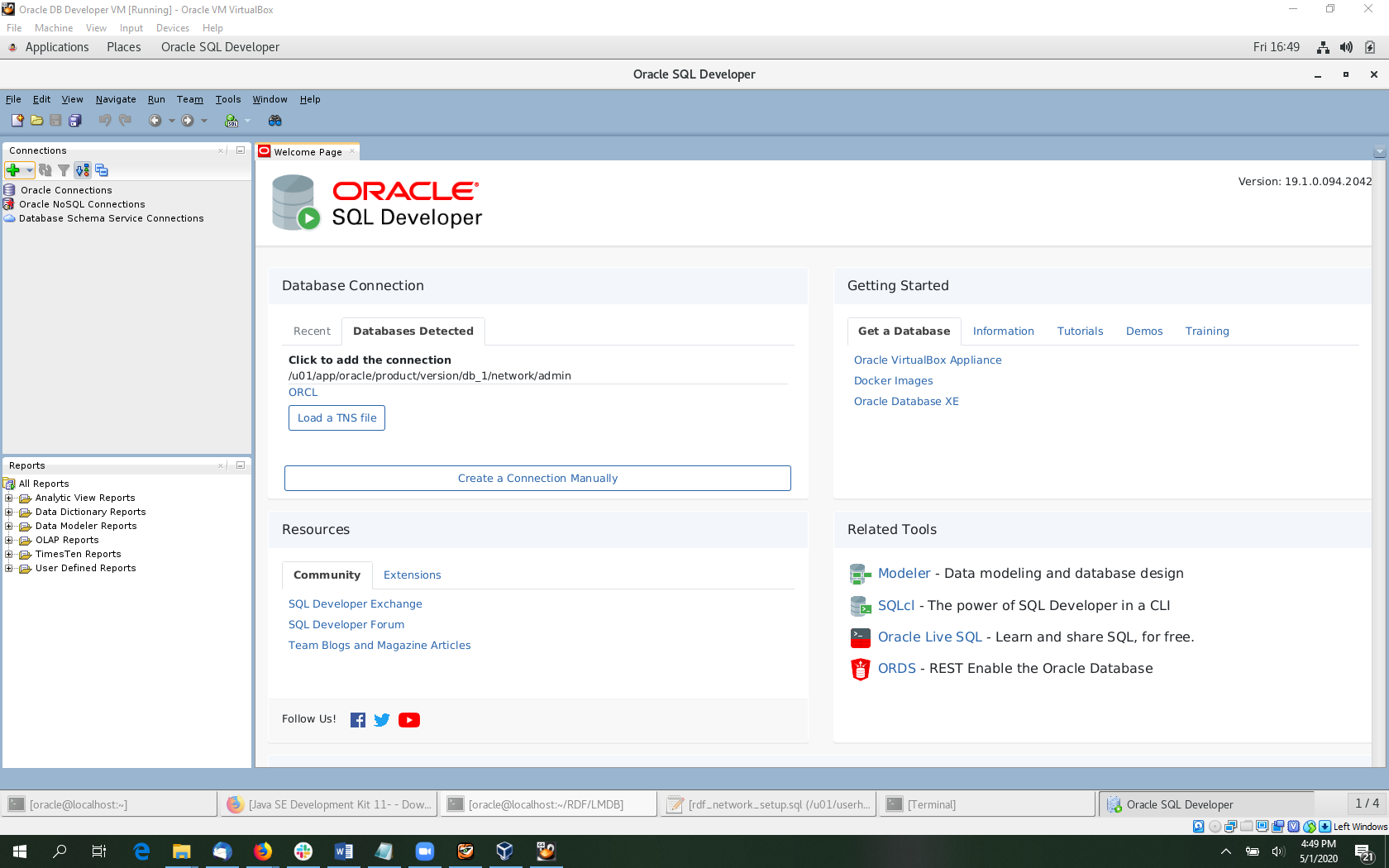
Task: Click the Database Schema Service cloud icon
Action: (x=9, y=218)
